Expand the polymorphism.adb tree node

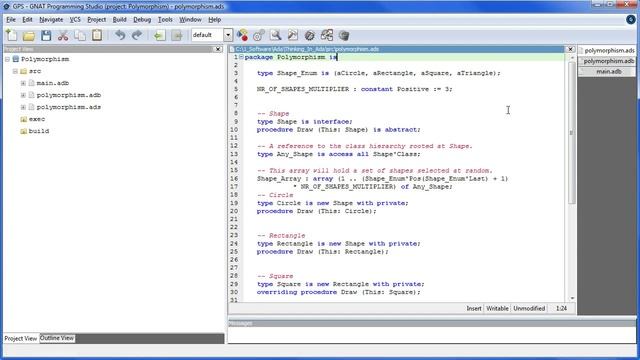(23, 95)
